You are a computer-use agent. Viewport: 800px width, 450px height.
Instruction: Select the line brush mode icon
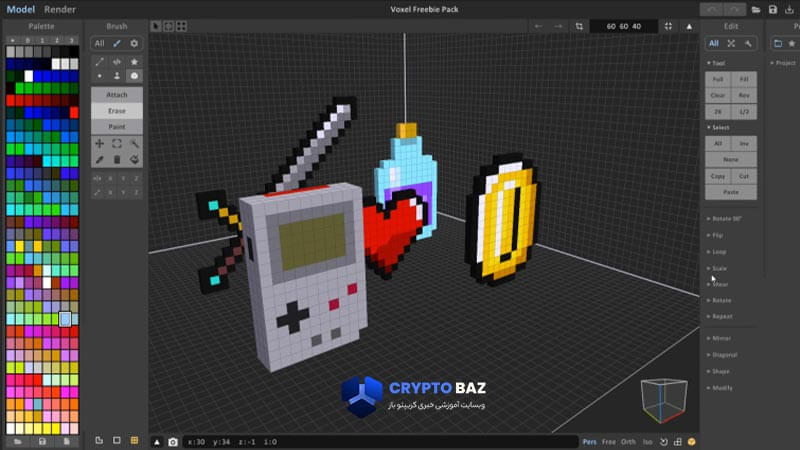(99, 62)
